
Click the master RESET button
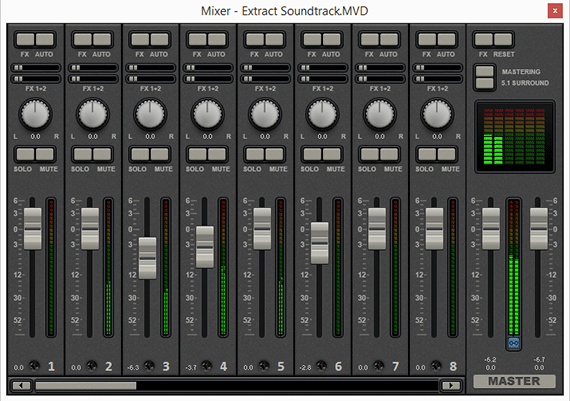pyautogui.click(x=503, y=39)
